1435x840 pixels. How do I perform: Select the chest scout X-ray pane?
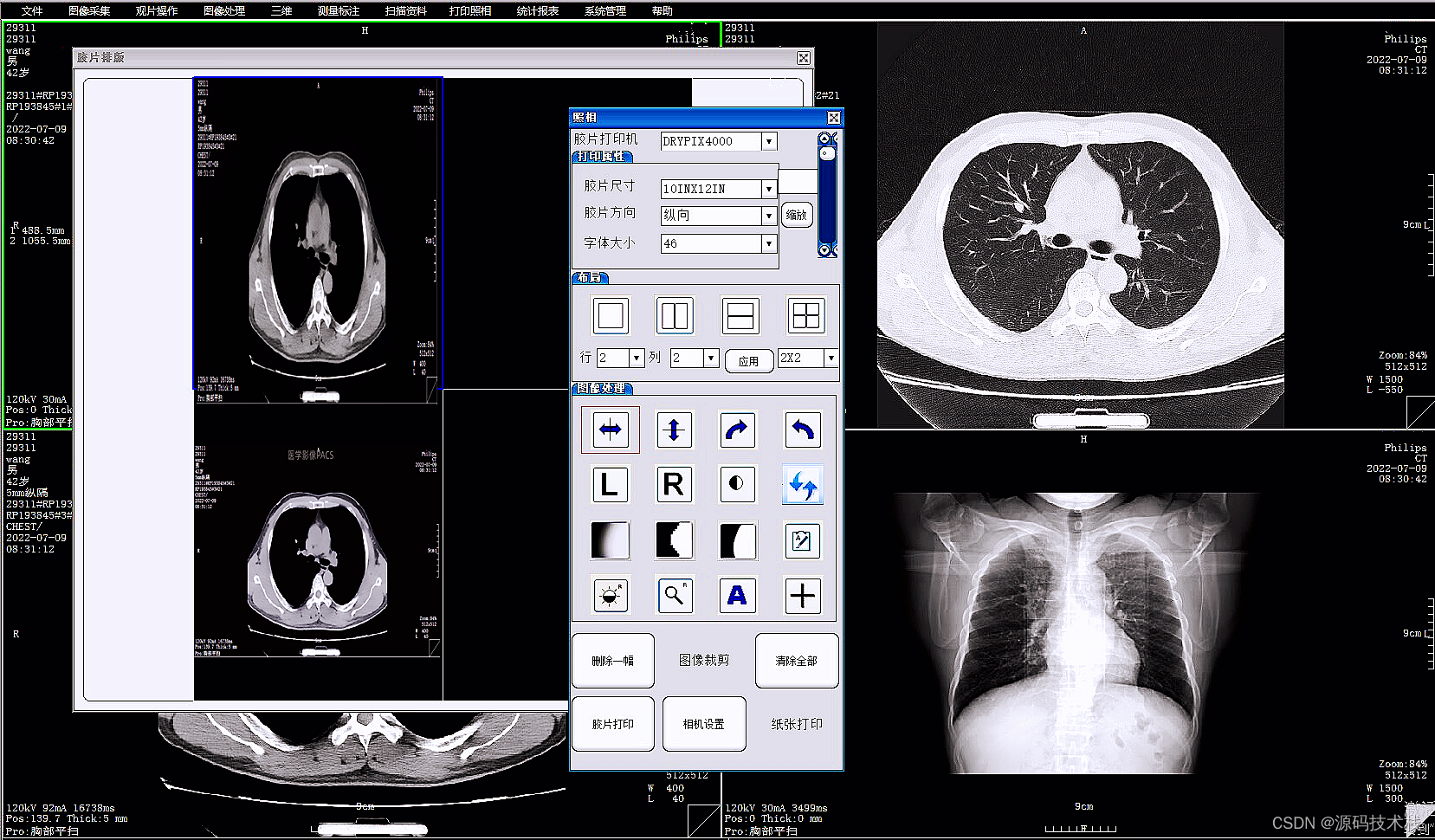pos(1078,634)
